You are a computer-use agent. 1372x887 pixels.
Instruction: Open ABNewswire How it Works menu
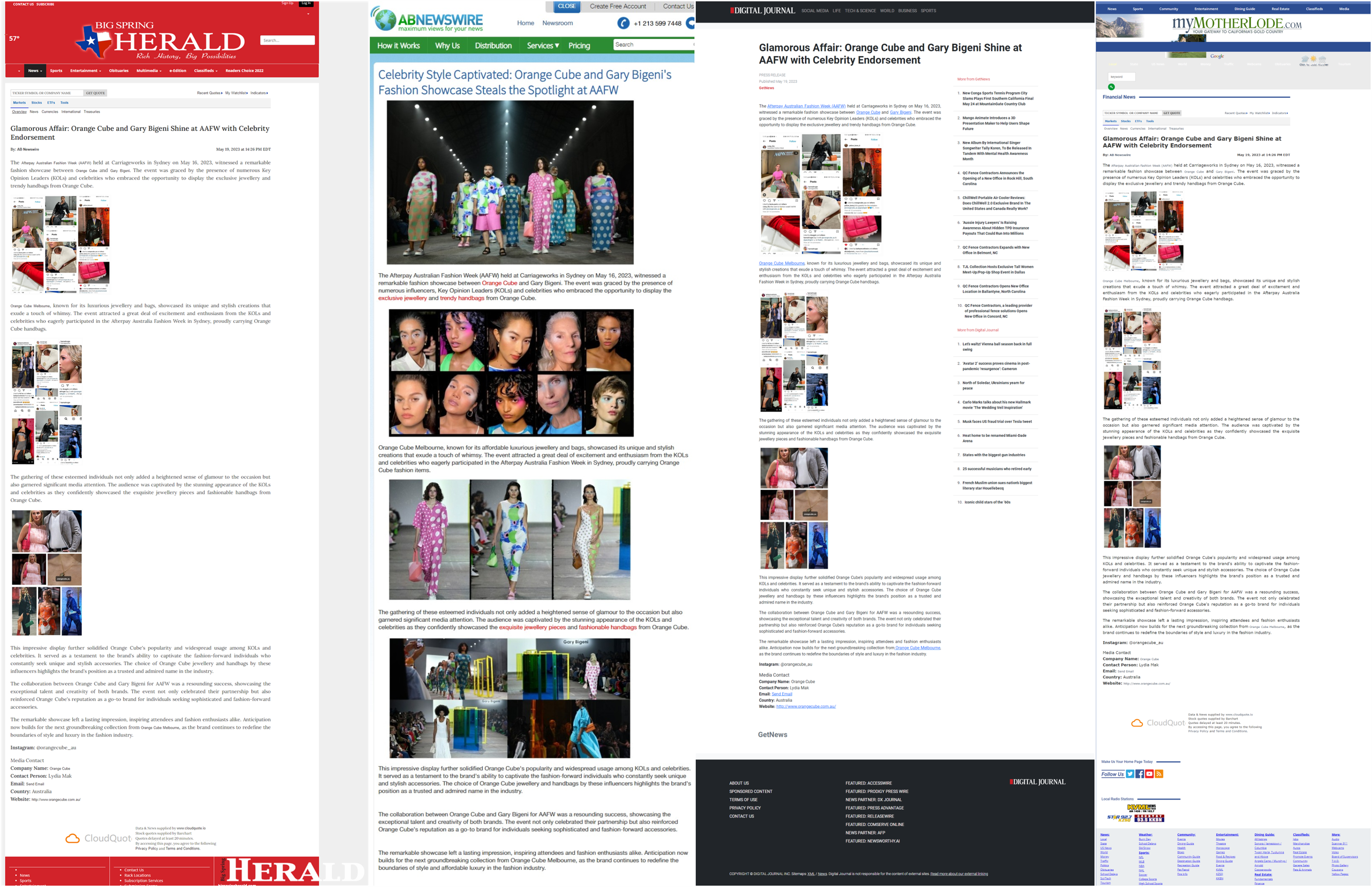[x=398, y=46]
